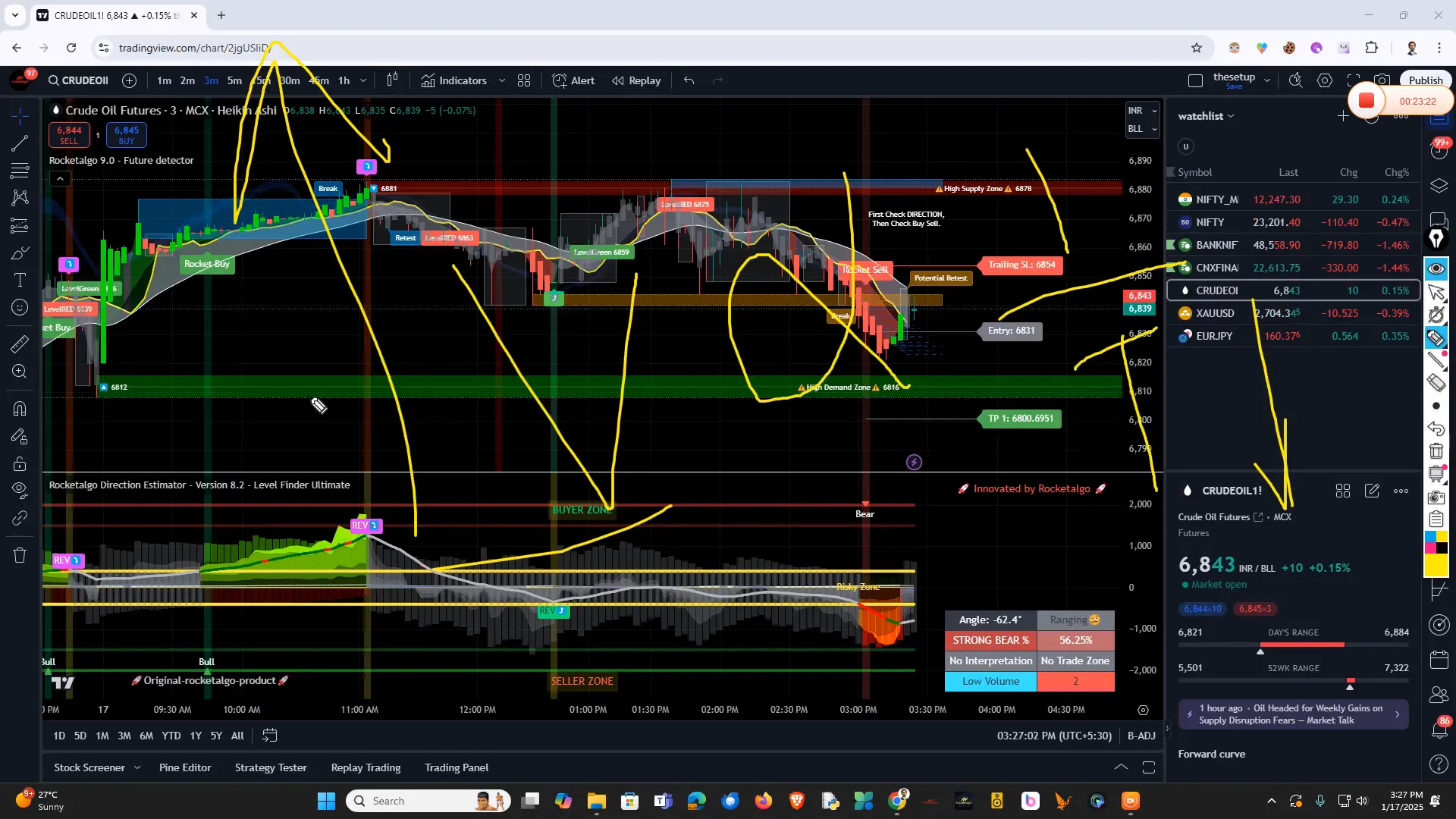1456x819 pixels.
Task: Open the timeframe dropdown next to 1h
Action: click(362, 80)
